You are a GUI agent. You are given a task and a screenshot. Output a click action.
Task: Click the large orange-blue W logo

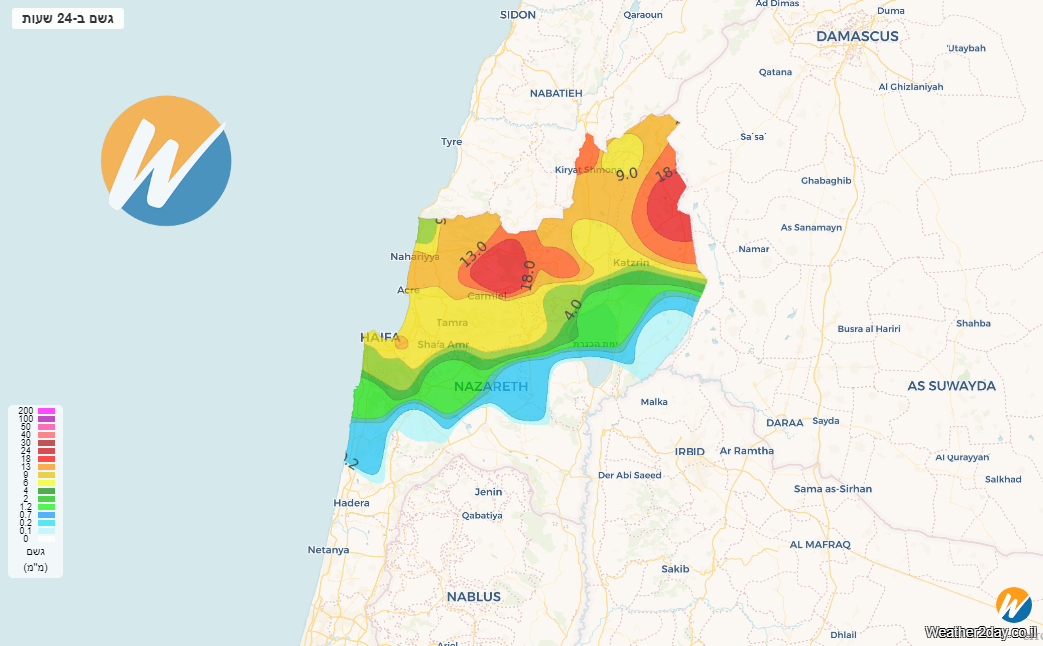pos(166,160)
